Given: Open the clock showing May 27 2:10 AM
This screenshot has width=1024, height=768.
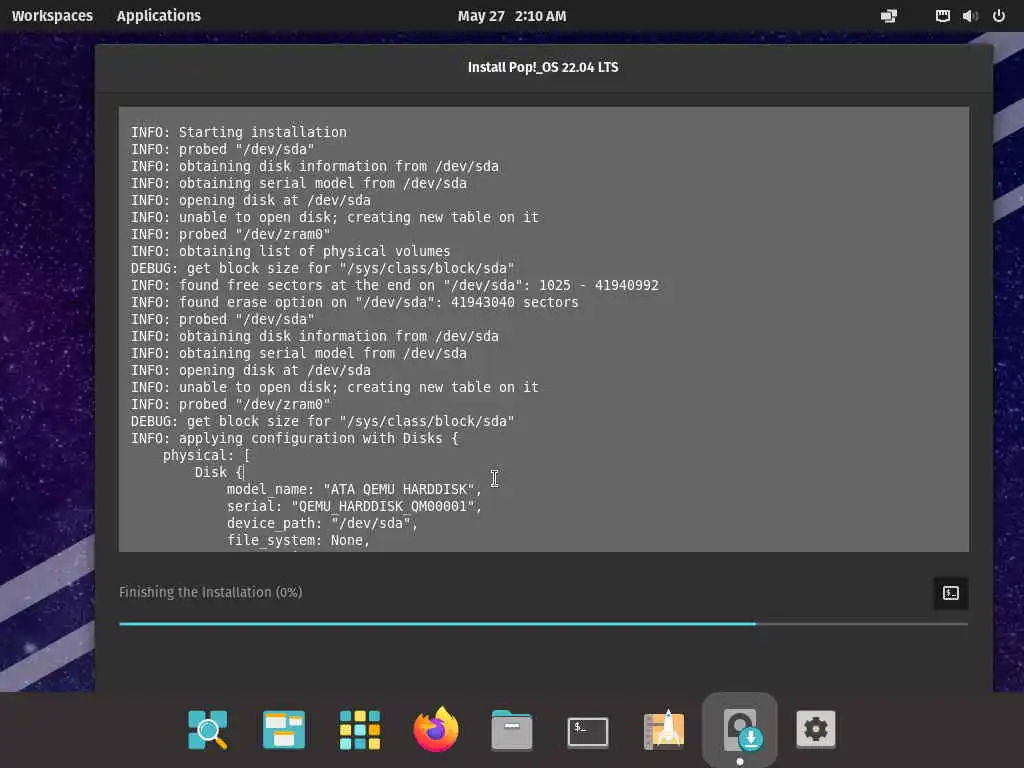Looking at the screenshot, I should (x=512, y=16).
